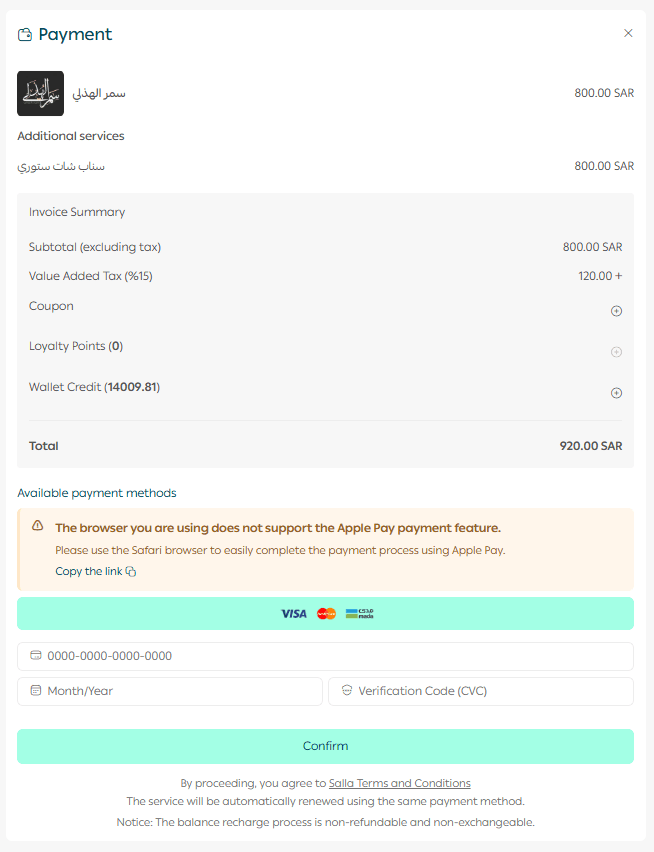Select the Visa card logo
The width and height of the screenshot is (654, 852).
(x=294, y=614)
